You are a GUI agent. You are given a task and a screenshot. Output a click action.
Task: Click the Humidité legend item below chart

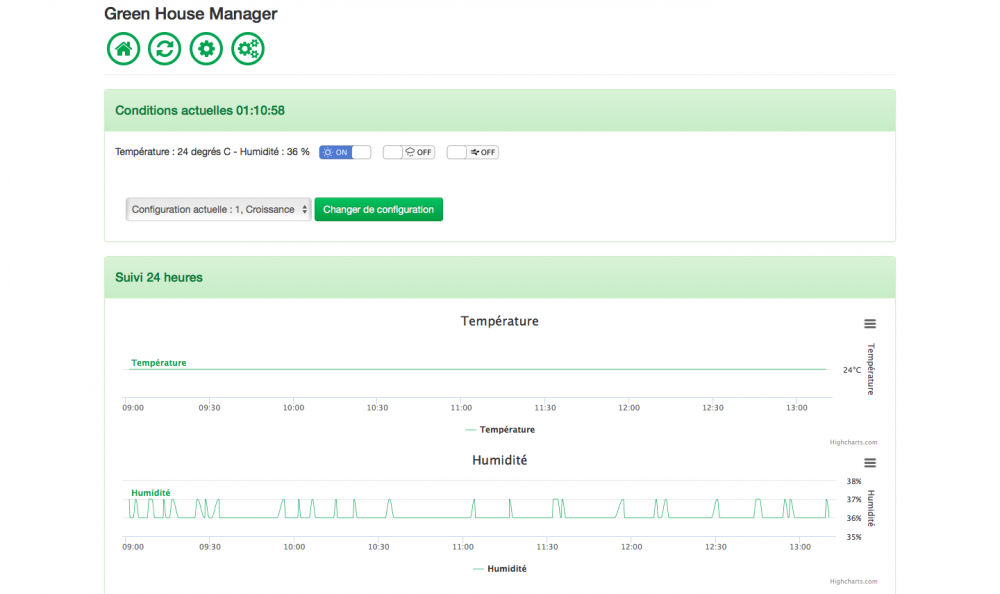pyautogui.click(x=500, y=569)
